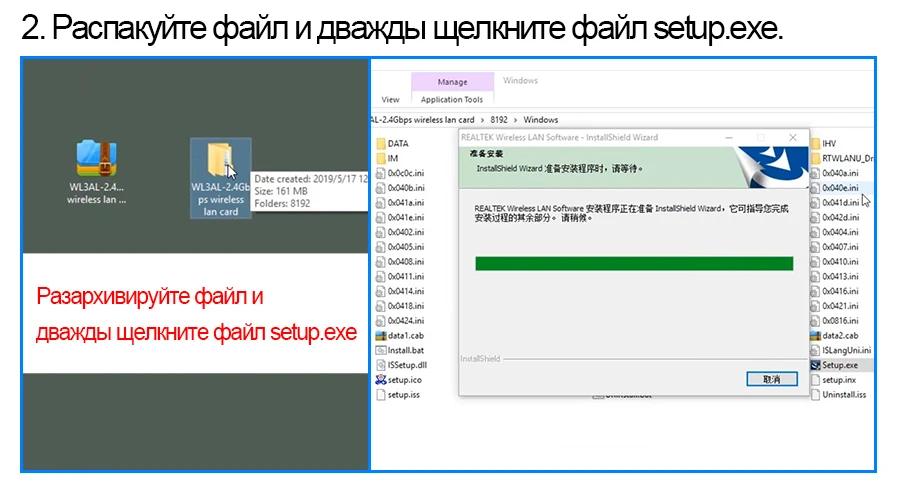Select the 0x041e.ini file

point(400,218)
